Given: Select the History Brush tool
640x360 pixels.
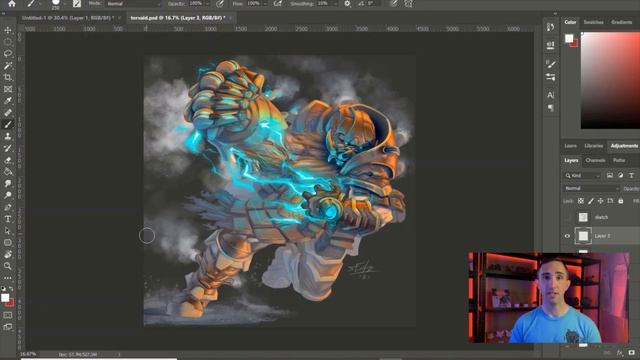Looking at the screenshot, I should [8, 148].
